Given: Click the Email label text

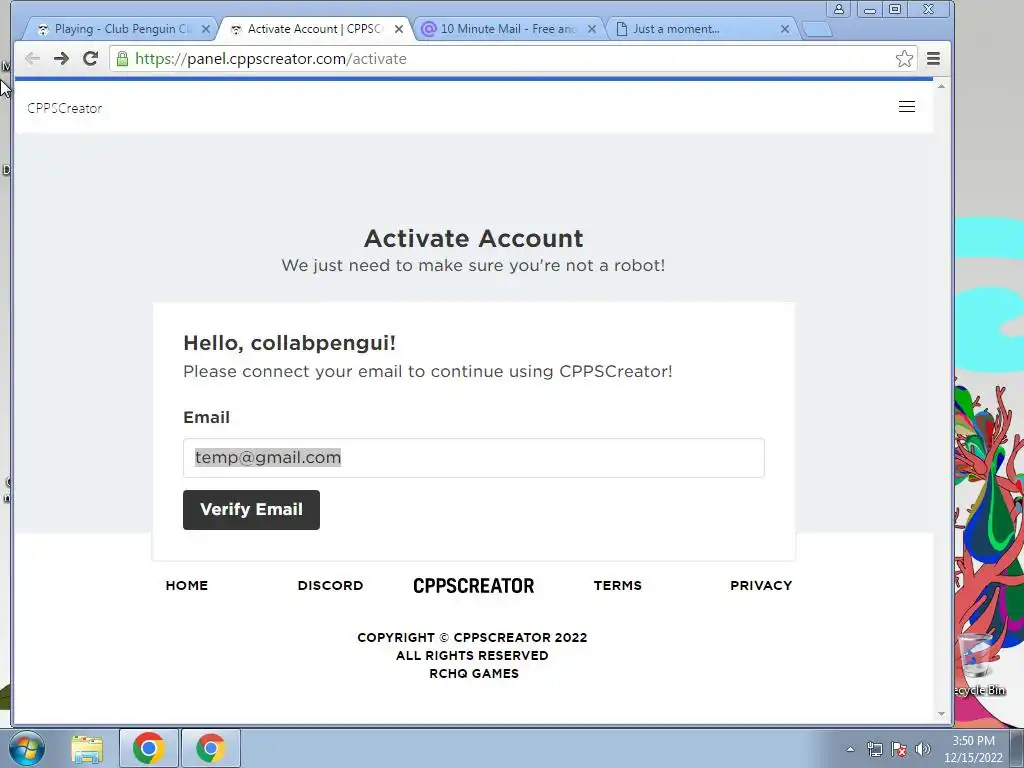Looking at the screenshot, I should 206,417.
